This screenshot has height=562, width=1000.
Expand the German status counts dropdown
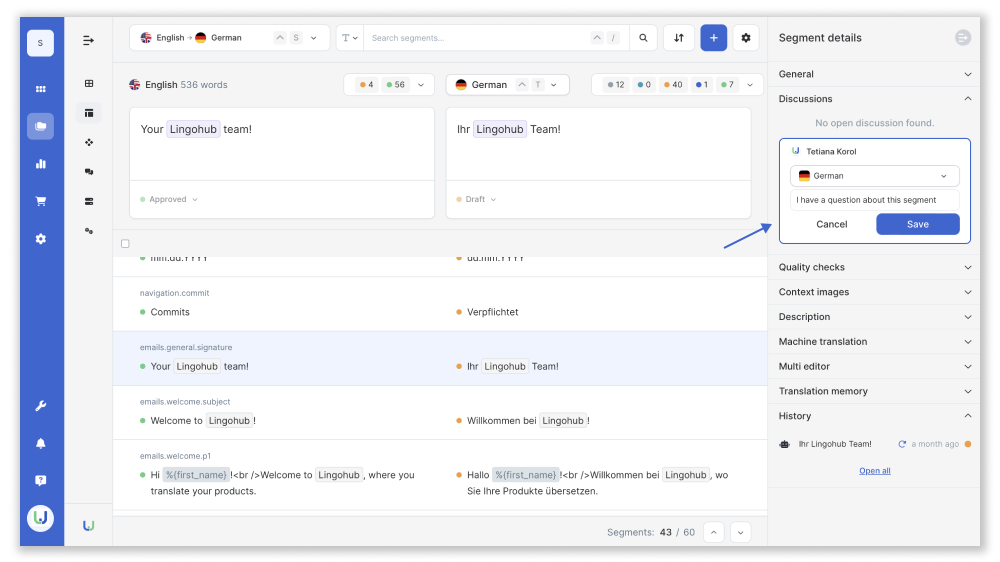click(x=677, y=84)
